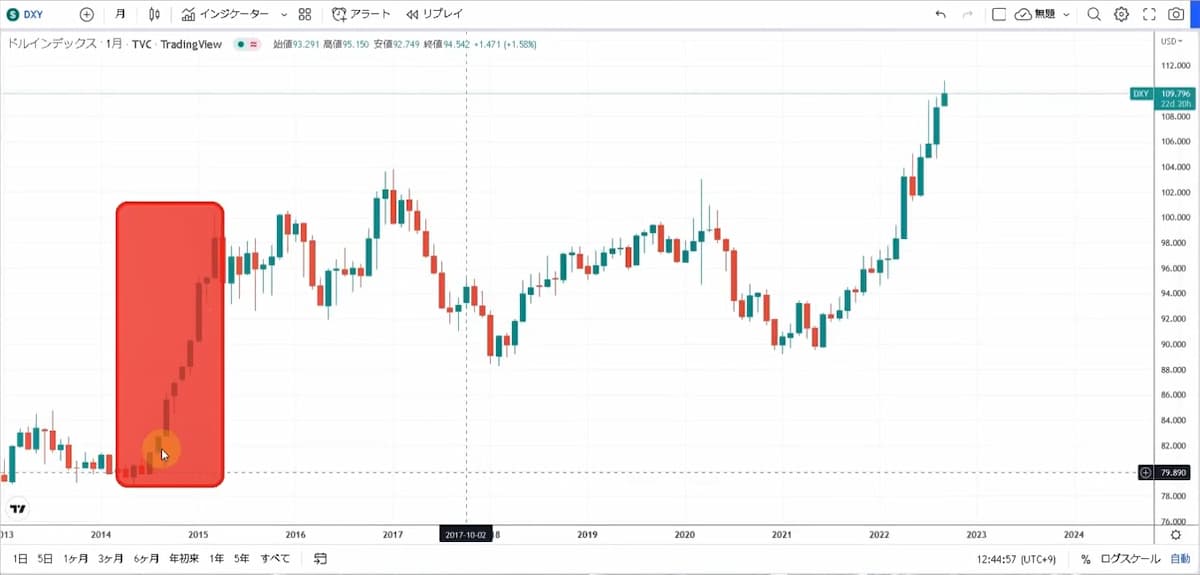Click リプレイ replay button
Screen dimensions: 1200x575
point(435,14)
